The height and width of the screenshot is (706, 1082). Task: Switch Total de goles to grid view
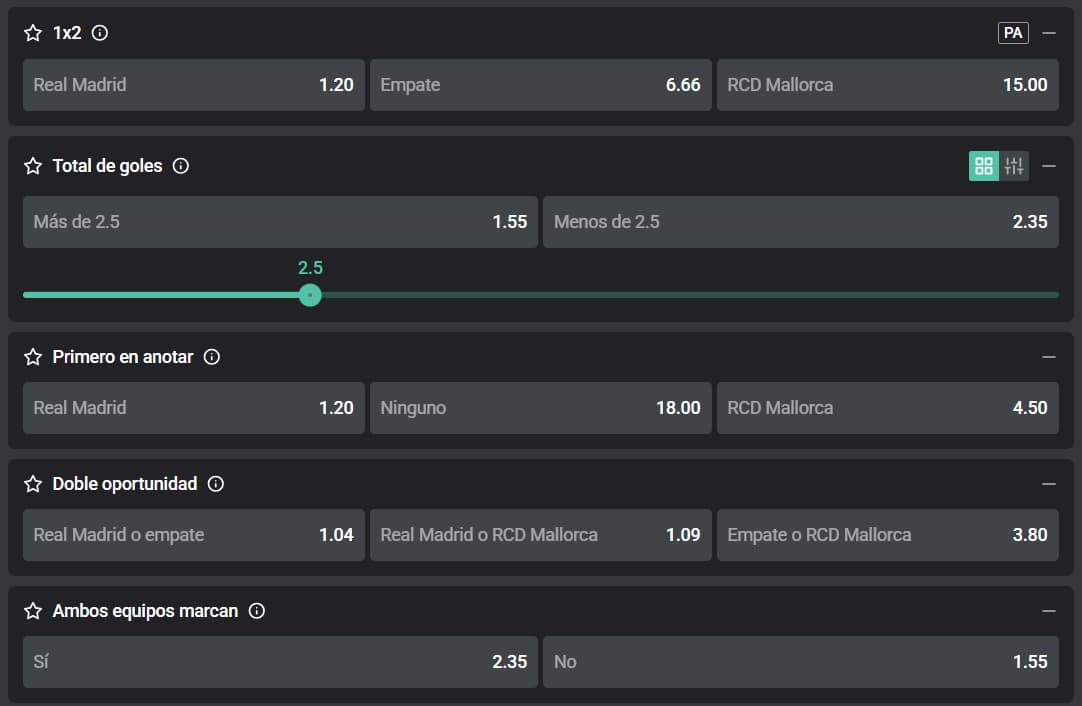pos(984,166)
